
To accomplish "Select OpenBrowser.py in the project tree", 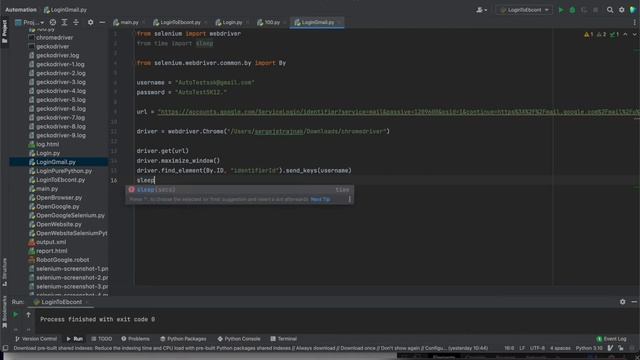I will [x=59, y=198].
